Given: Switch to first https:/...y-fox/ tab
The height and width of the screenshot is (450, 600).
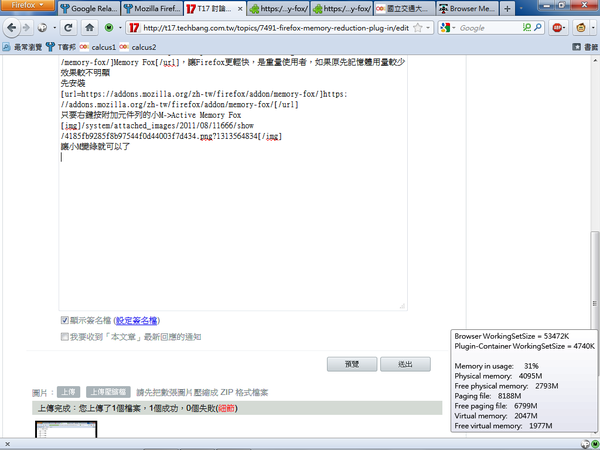Looking at the screenshot, I should [x=278, y=8].
